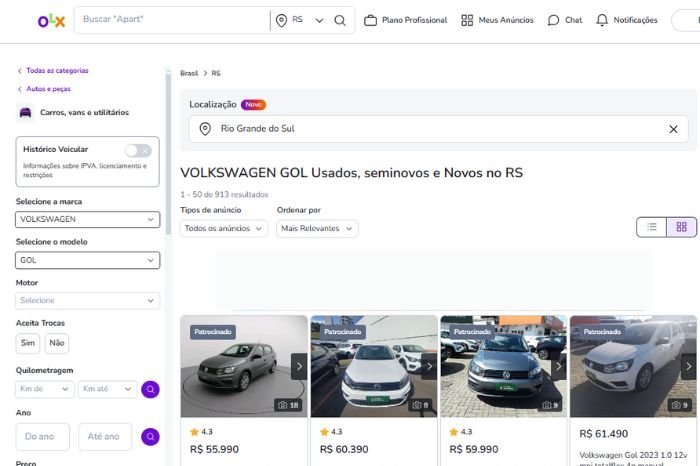This screenshot has height=466, width=700.
Task: Focus the Buscar search input field
Action: click(x=172, y=19)
